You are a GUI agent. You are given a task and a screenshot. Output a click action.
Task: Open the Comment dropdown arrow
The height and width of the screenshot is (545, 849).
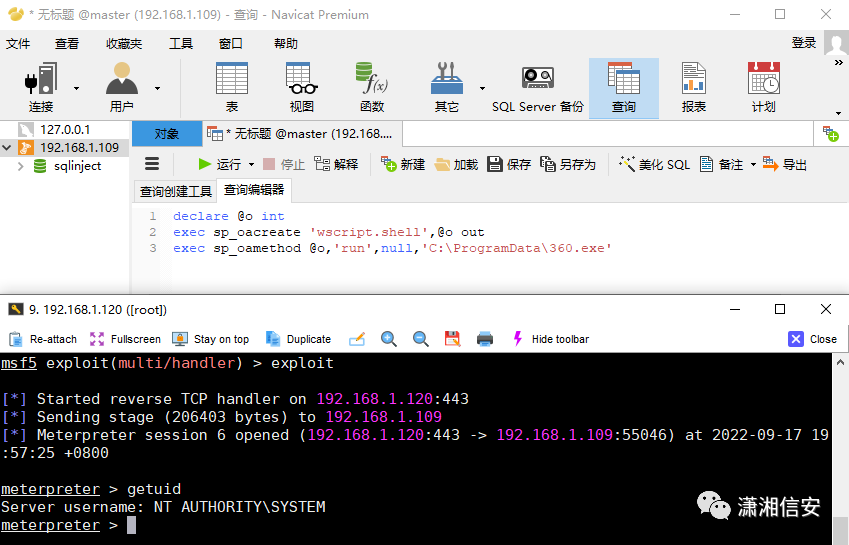pyautogui.click(x=753, y=165)
